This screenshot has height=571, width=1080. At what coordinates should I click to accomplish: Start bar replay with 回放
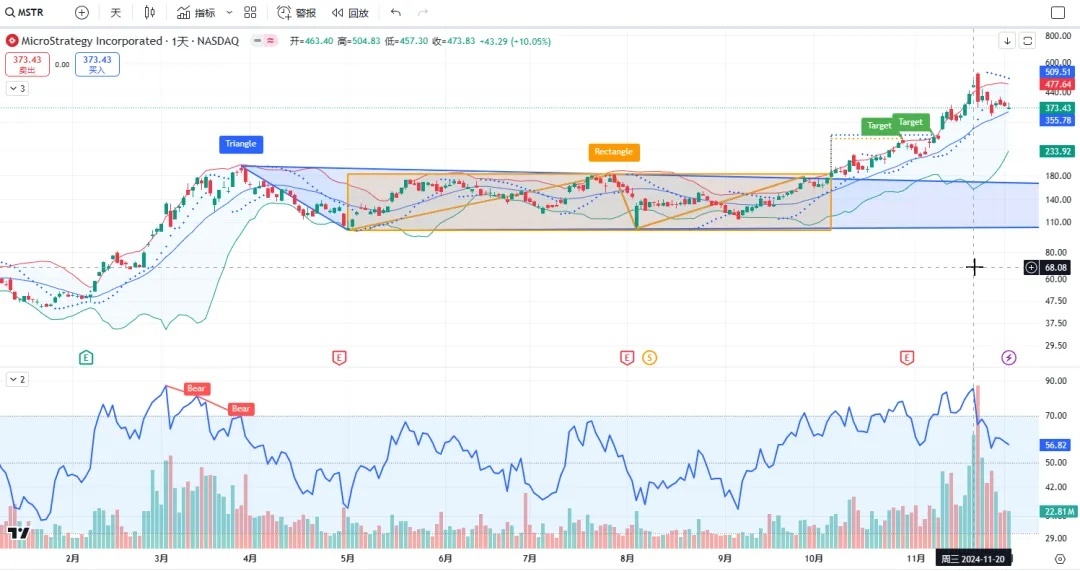[350, 13]
